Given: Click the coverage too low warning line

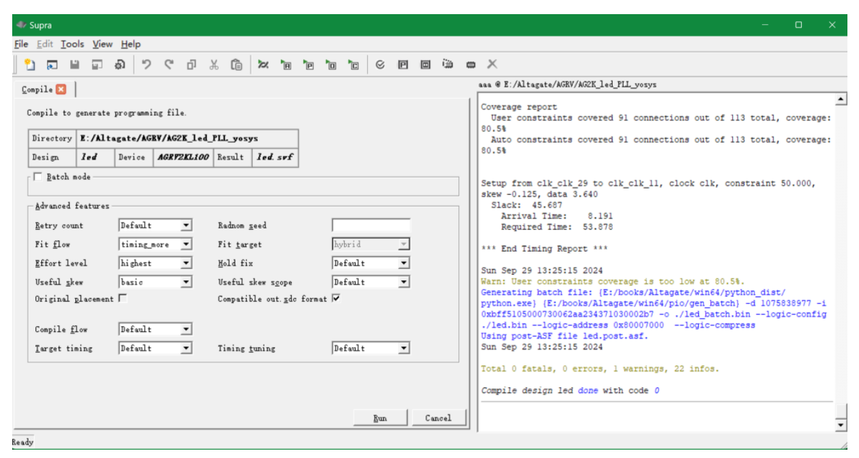Looking at the screenshot, I should (613, 282).
